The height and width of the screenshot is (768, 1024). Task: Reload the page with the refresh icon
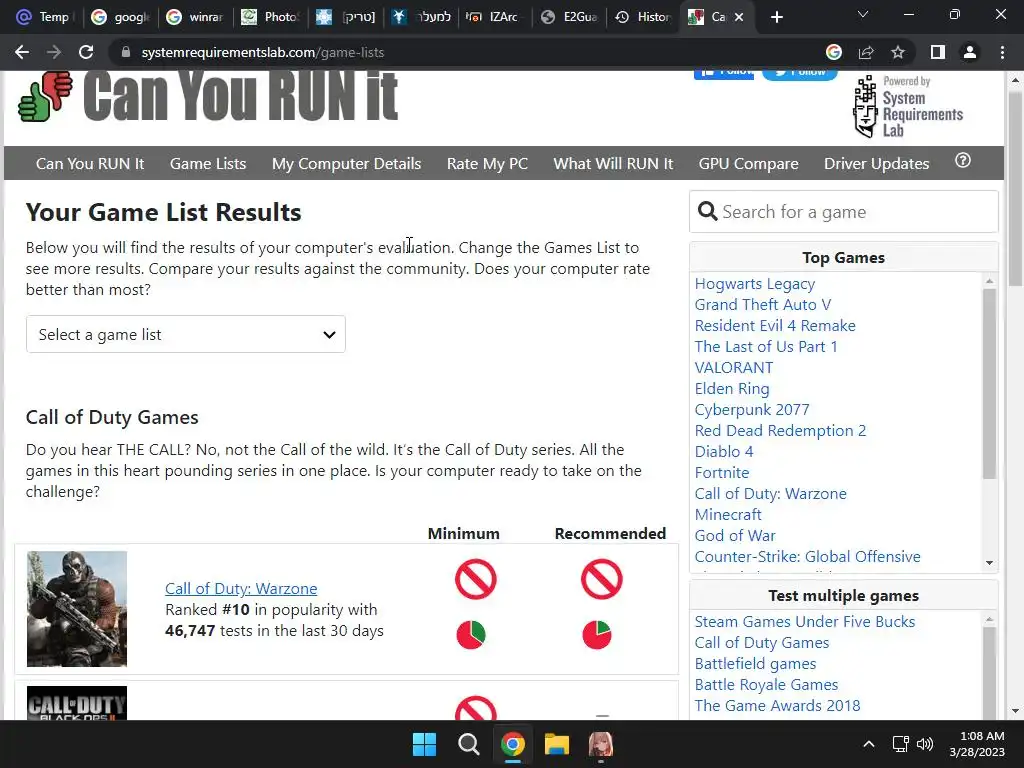click(86, 52)
